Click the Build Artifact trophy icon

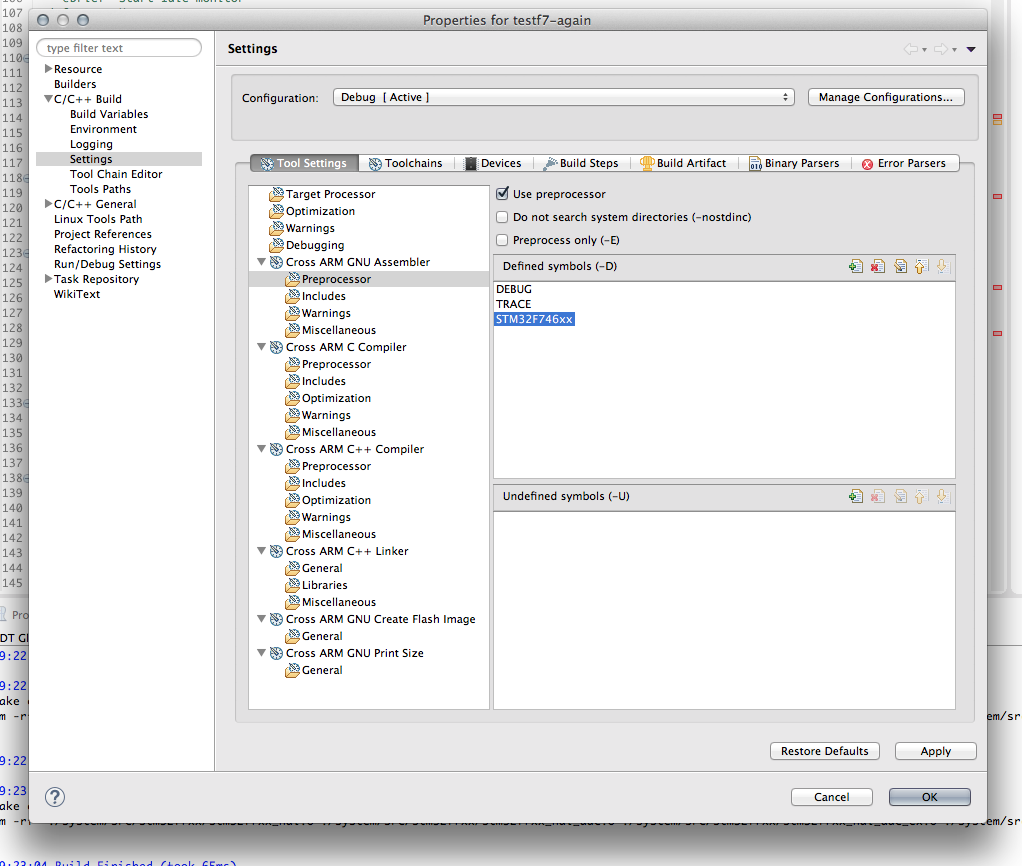click(x=647, y=164)
